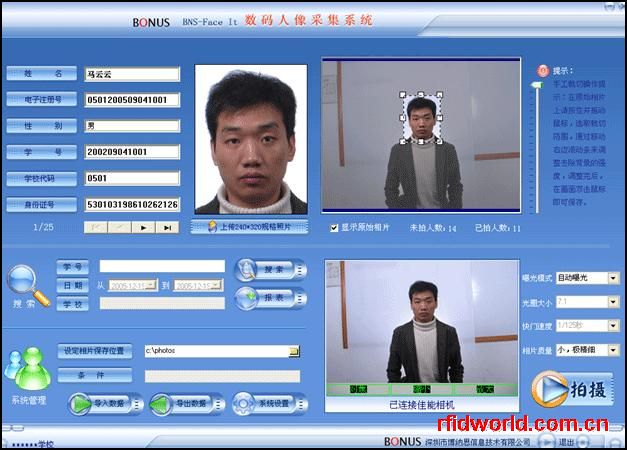Click the crop frame bottom-right handle
This screenshot has width=627, height=450.
[x=439, y=141]
